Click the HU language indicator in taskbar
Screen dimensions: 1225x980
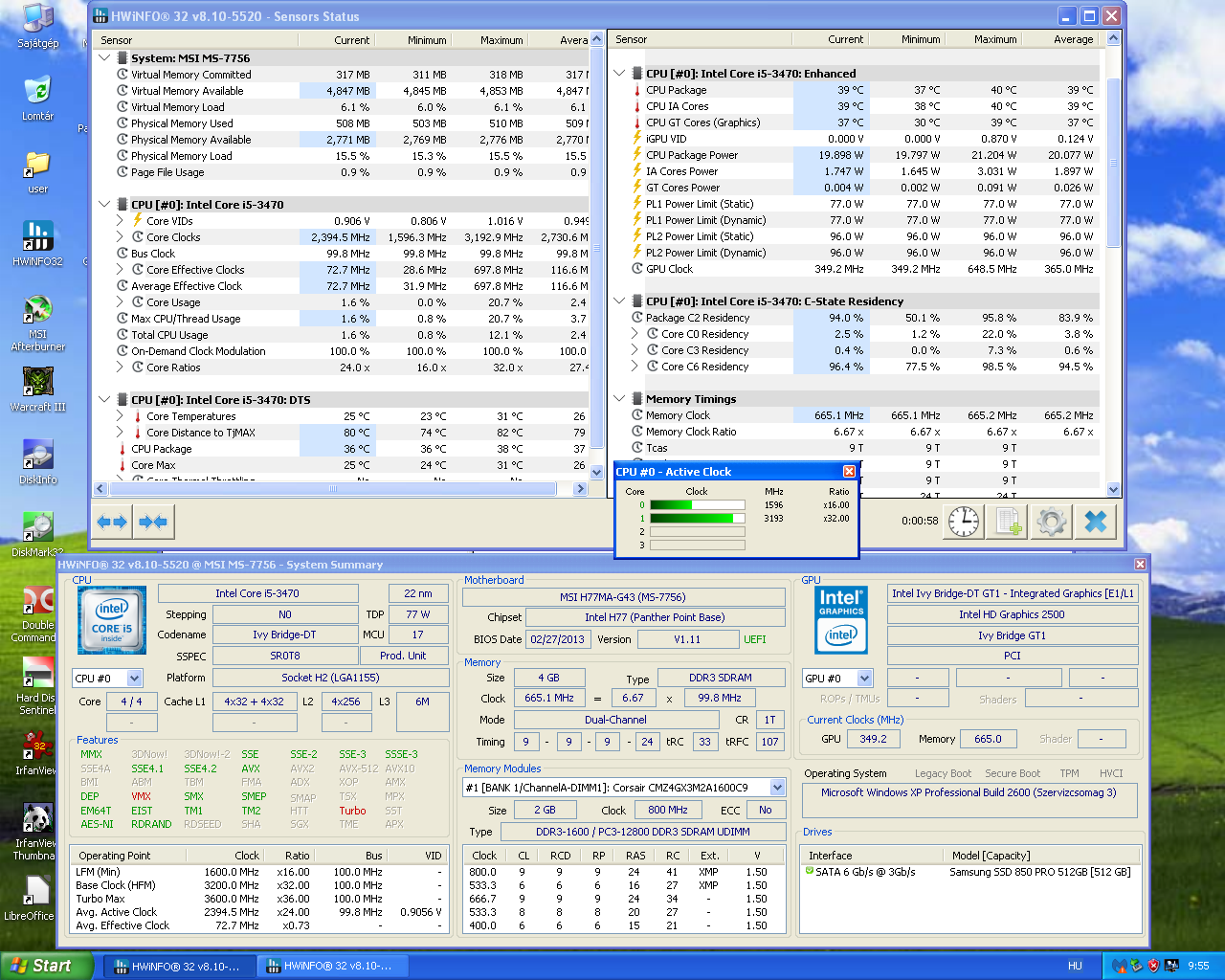[1075, 966]
